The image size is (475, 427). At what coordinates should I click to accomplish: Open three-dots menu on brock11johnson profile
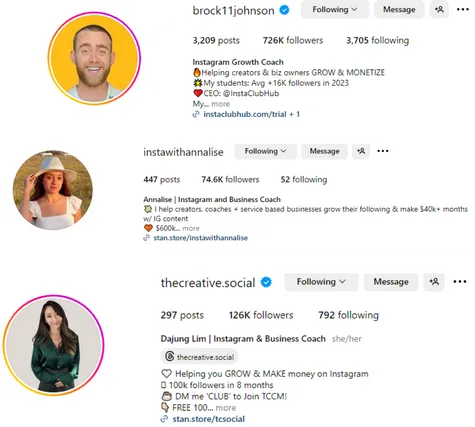pyautogui.click(x=463, y=9)
